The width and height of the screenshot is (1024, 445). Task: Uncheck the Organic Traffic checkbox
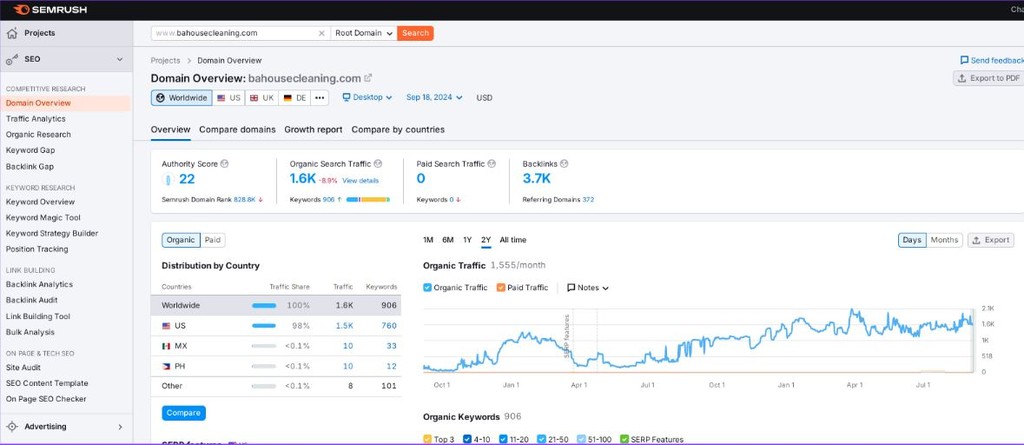point(428,288)
